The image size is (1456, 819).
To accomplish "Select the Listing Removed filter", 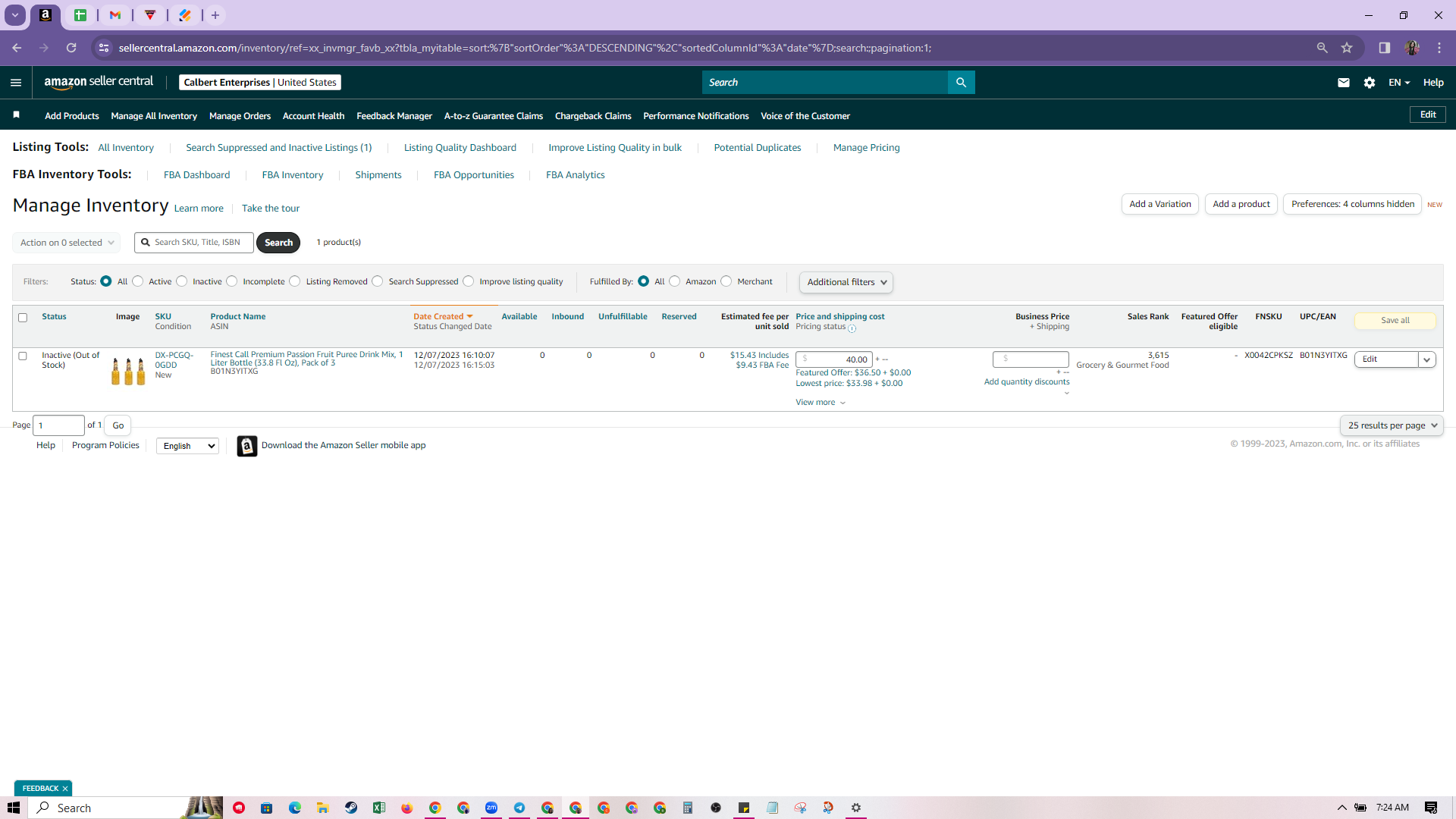I will pos(295,281).
